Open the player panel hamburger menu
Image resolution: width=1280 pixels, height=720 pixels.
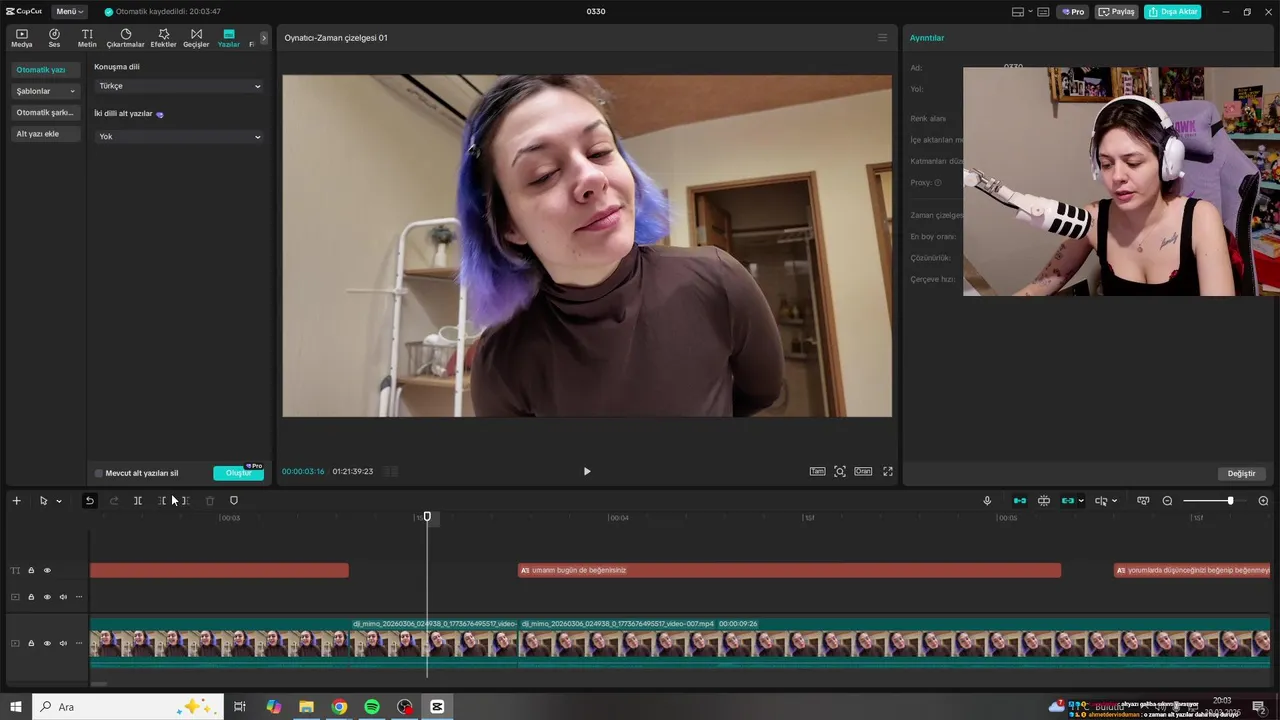(x=882, y=38)
